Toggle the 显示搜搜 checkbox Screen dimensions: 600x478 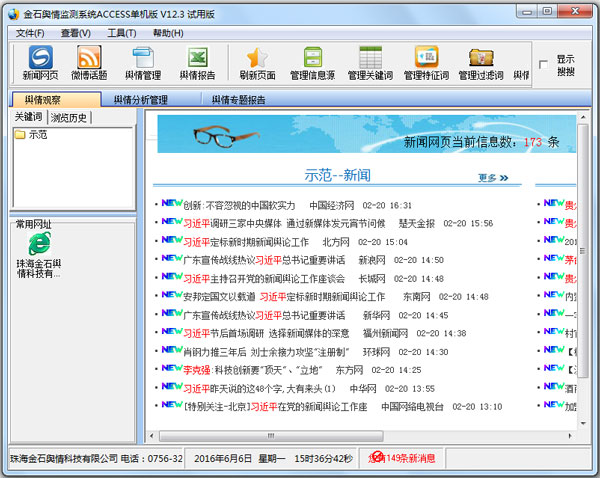click(543, 65)
